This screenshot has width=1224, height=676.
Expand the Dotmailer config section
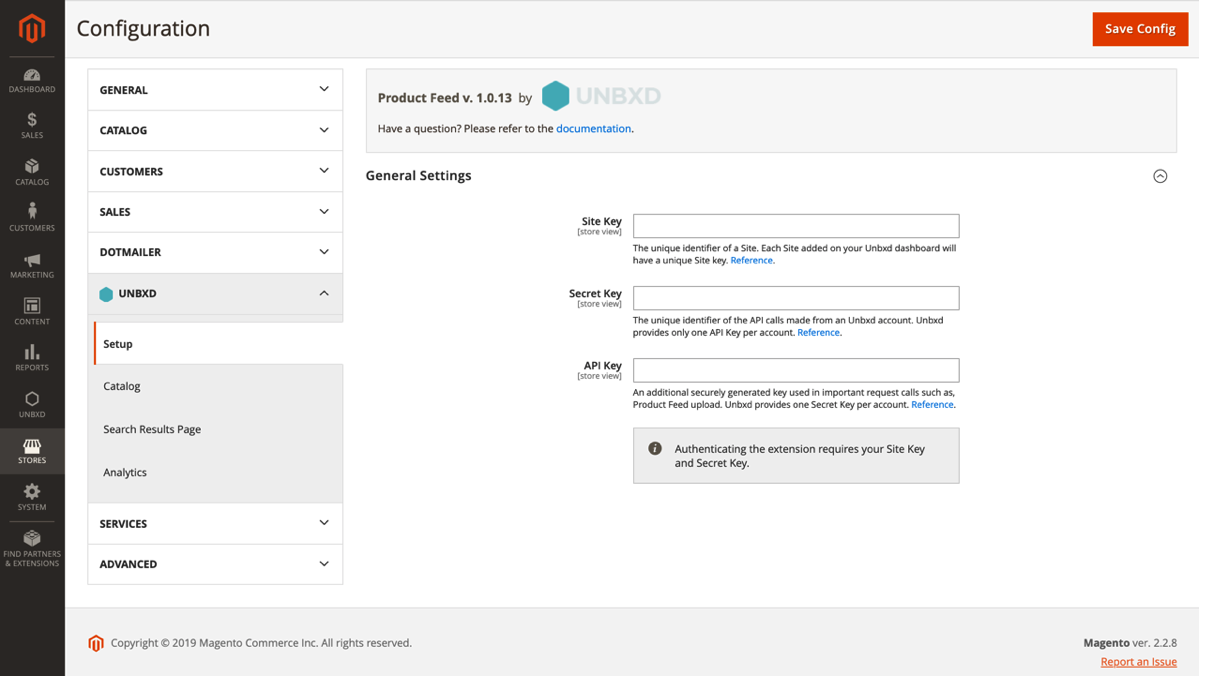tap(215, 252)
